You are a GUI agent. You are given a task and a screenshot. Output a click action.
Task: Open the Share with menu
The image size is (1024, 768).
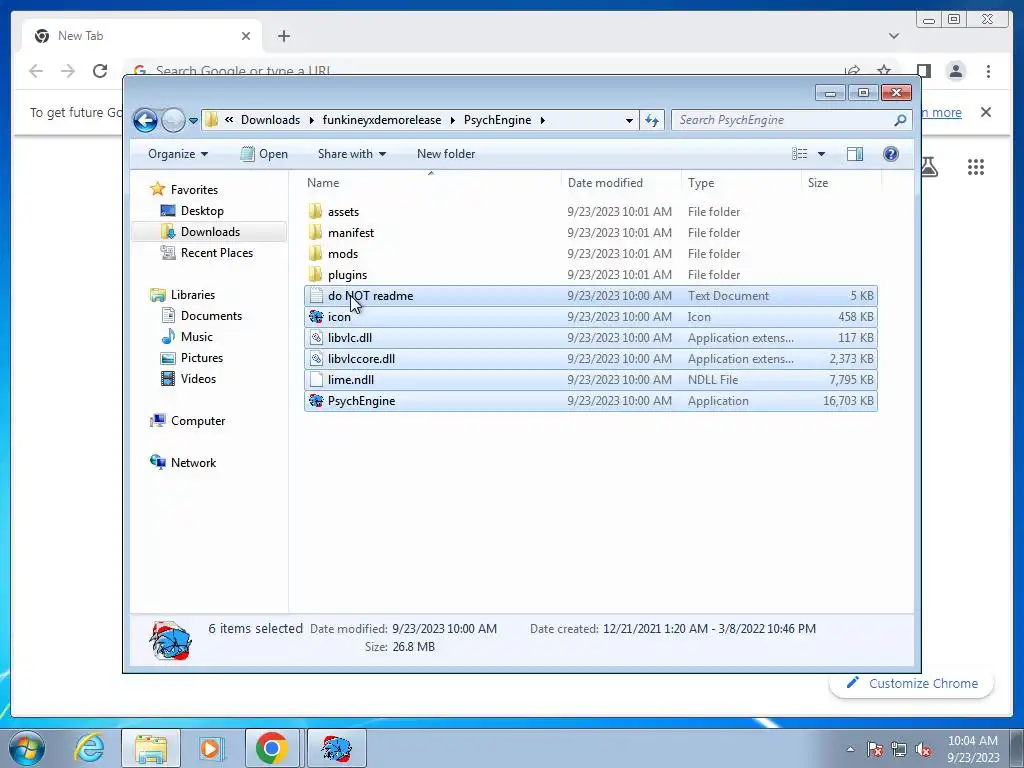pyautogui.click(x=351, y=154)
